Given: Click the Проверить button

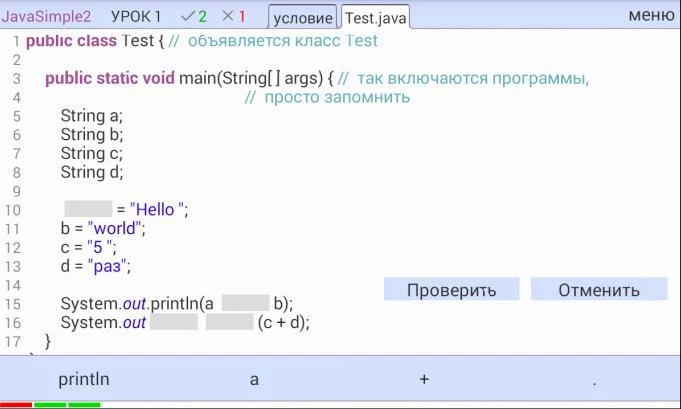Looking at the screenshot, I should point(451,289).
